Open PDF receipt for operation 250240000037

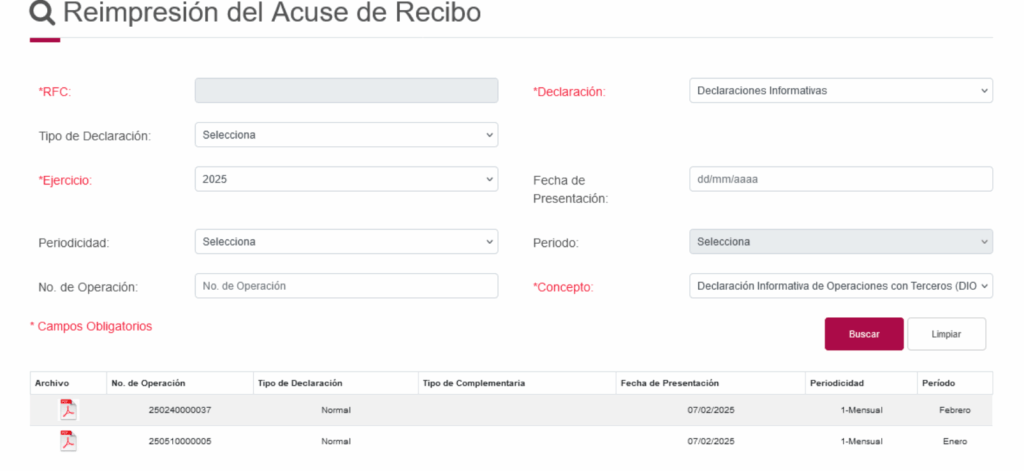68,410
